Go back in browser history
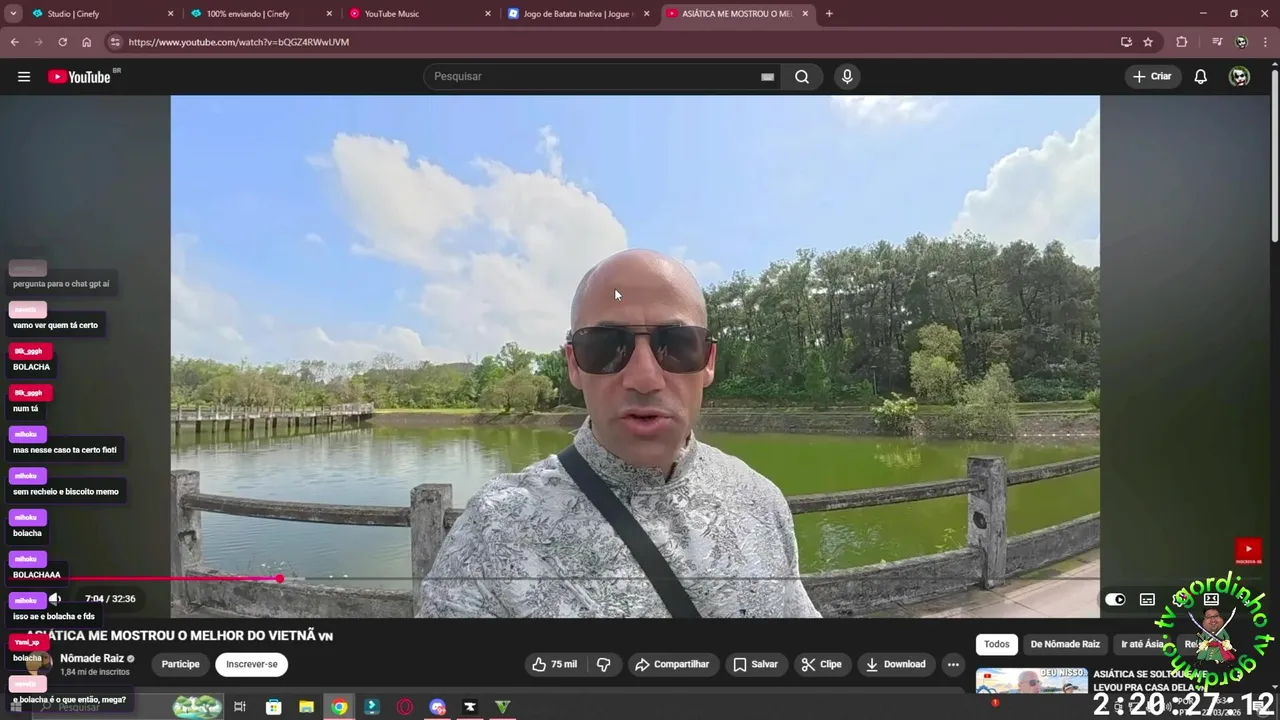This screenshot has width=1280, height=720. click(x=15, y=42)
